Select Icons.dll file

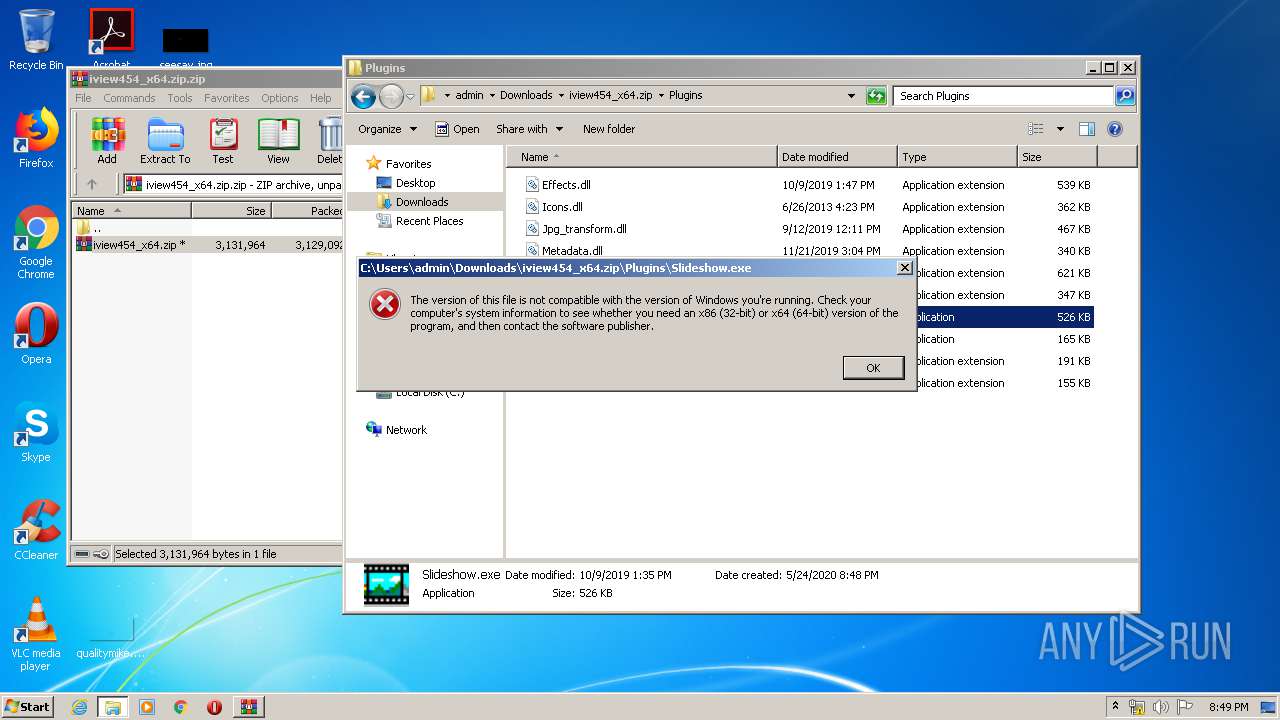point(562,207)
